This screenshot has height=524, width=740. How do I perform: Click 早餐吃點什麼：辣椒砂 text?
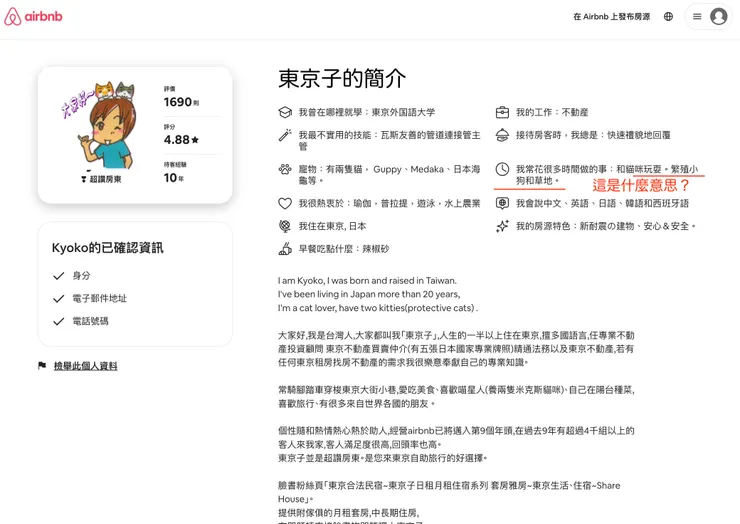pyautogui.click(x=344, y=249)
